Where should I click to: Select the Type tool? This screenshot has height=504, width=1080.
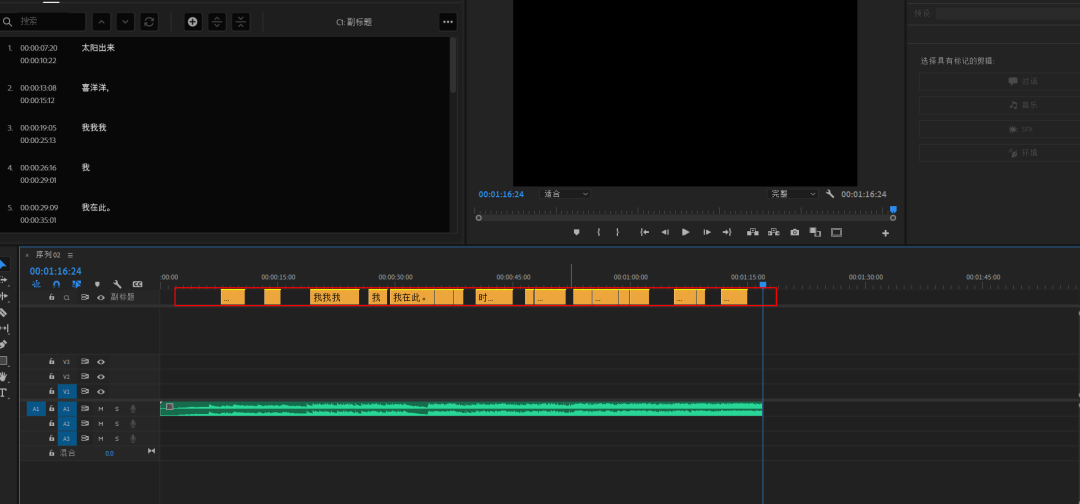coord(3,392)
